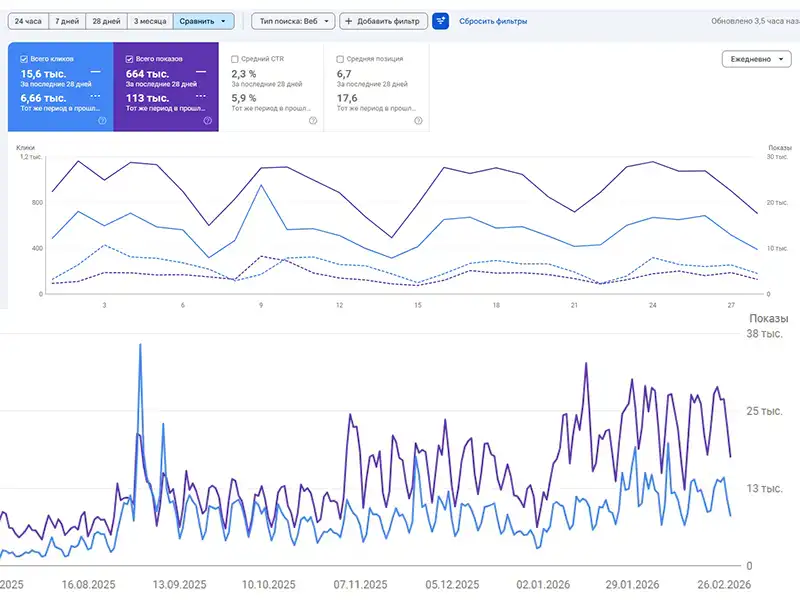The height and width of the screenshot is (600, 800).
Task: Open help icon on Всего кликов card
Action: click(x=102, y=121)
